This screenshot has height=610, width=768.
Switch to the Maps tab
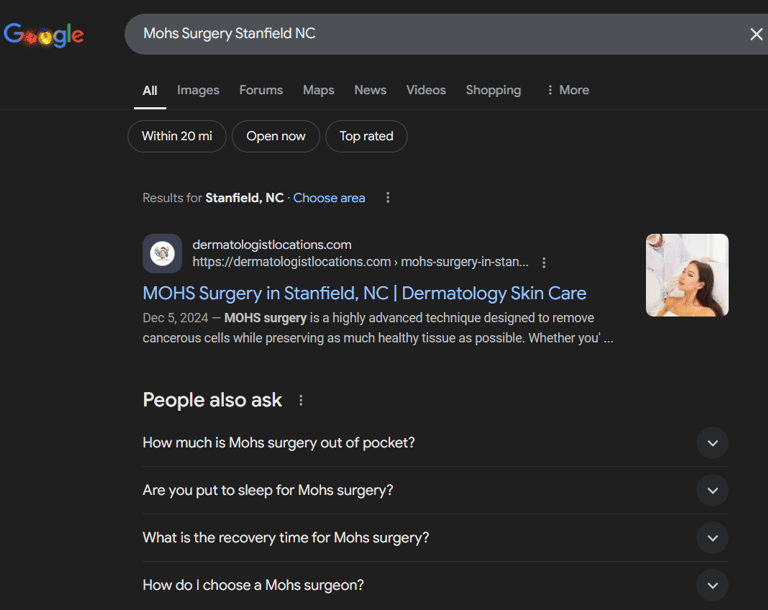(318, 90)
